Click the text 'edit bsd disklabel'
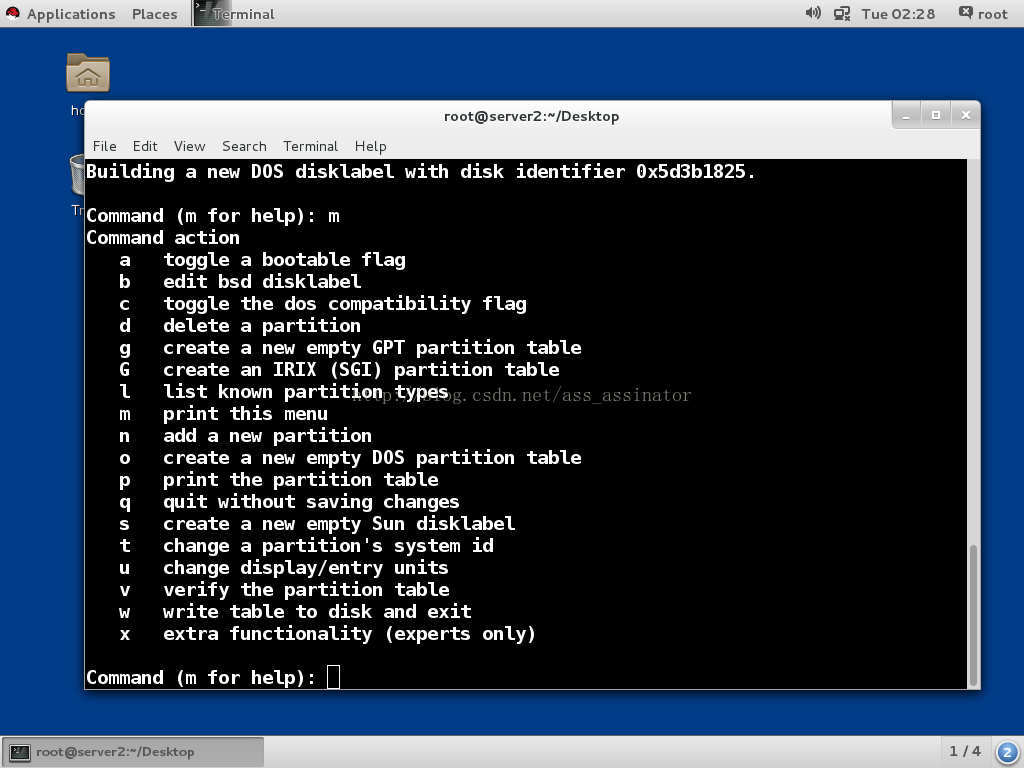1024x768 pixels. [262, 281]
